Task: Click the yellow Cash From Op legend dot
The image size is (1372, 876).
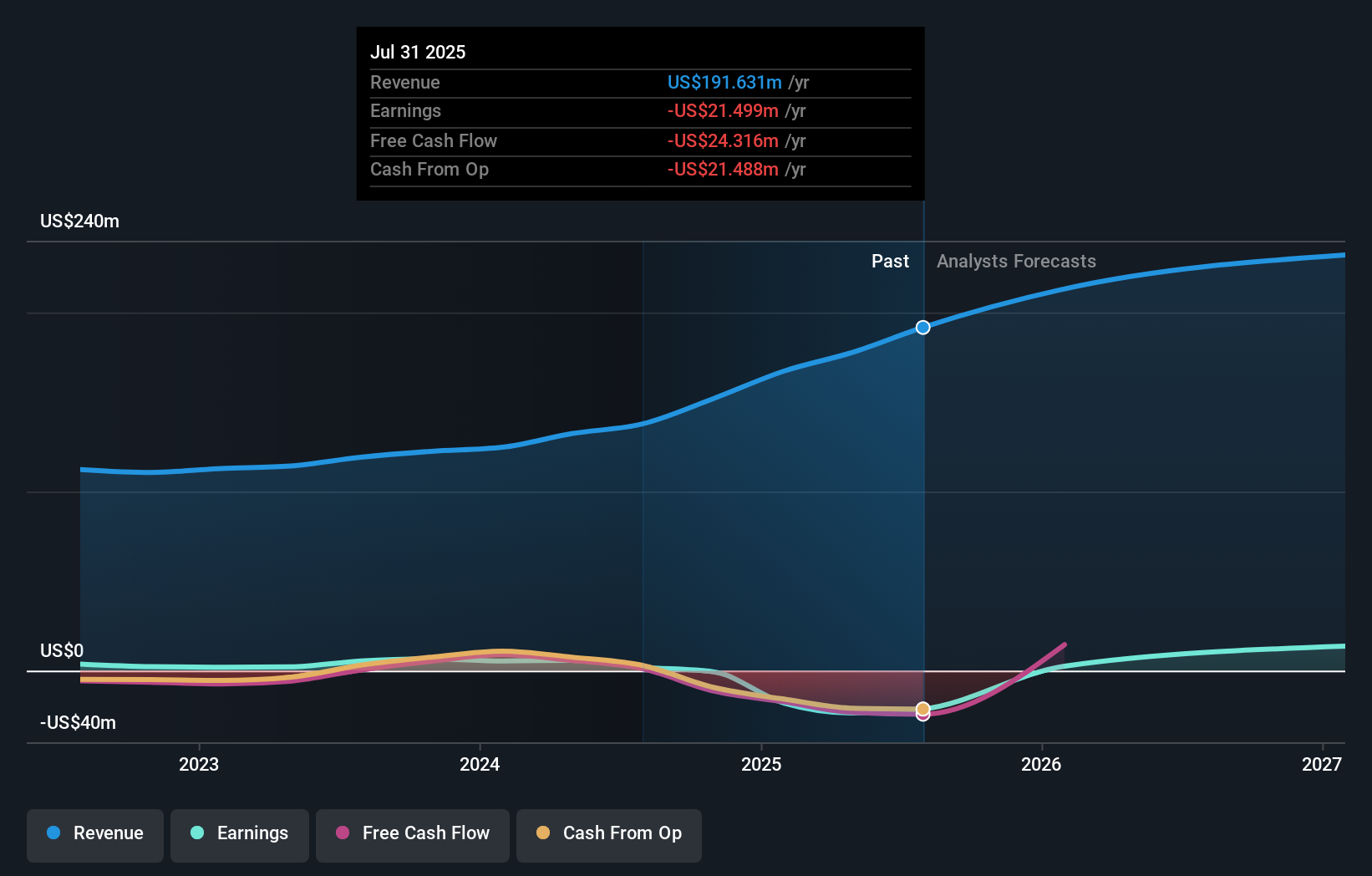Action: pyautogui.click(x=544, y=833)
